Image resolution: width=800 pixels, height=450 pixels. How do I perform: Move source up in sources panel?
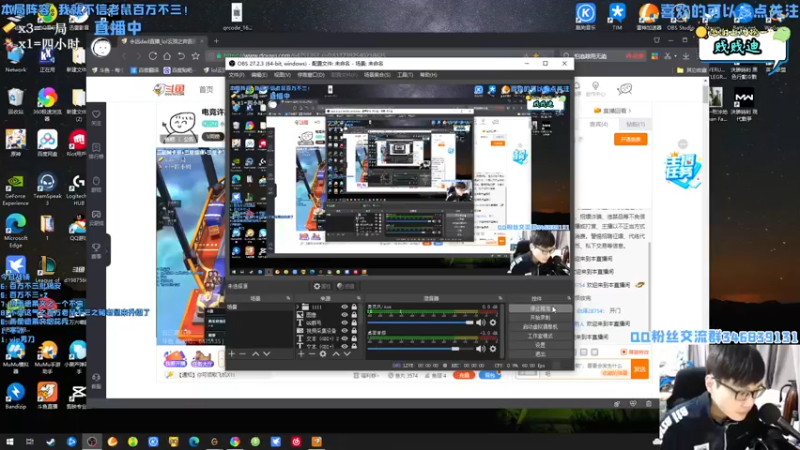click(336, 354)
